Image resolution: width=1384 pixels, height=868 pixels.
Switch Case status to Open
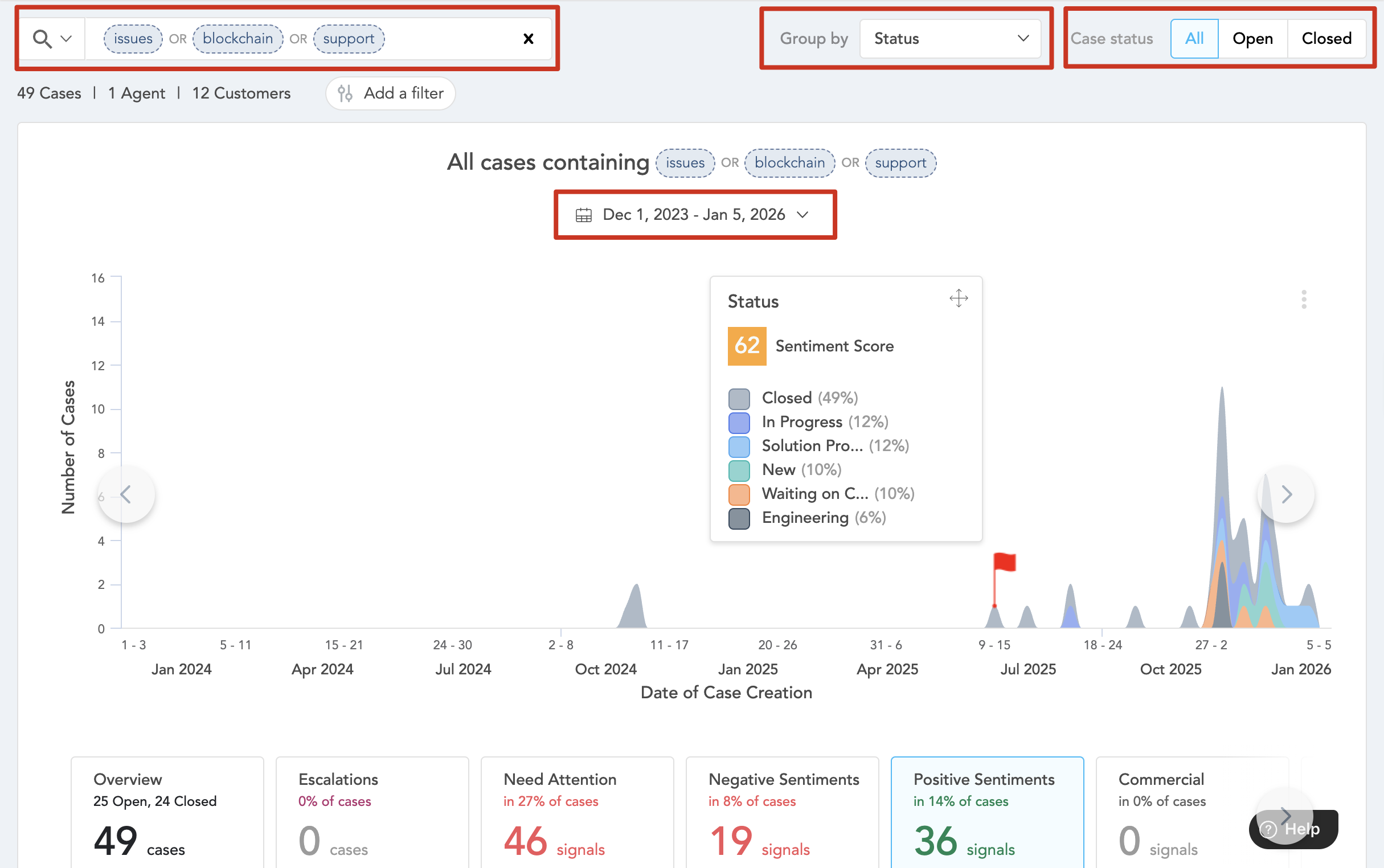pyautogui.click(x=1252, y=39)
